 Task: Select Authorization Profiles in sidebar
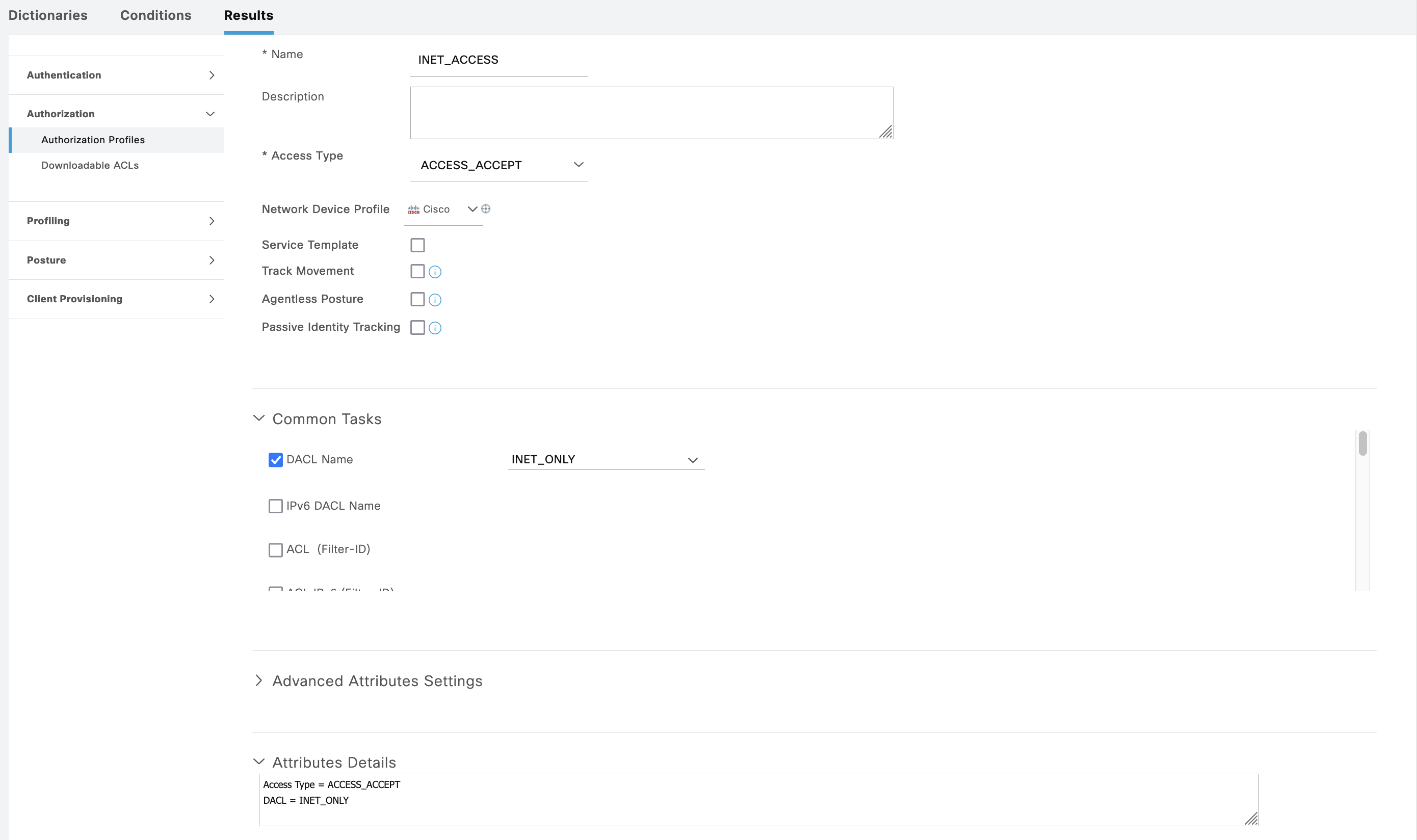[x=93, y=140]
